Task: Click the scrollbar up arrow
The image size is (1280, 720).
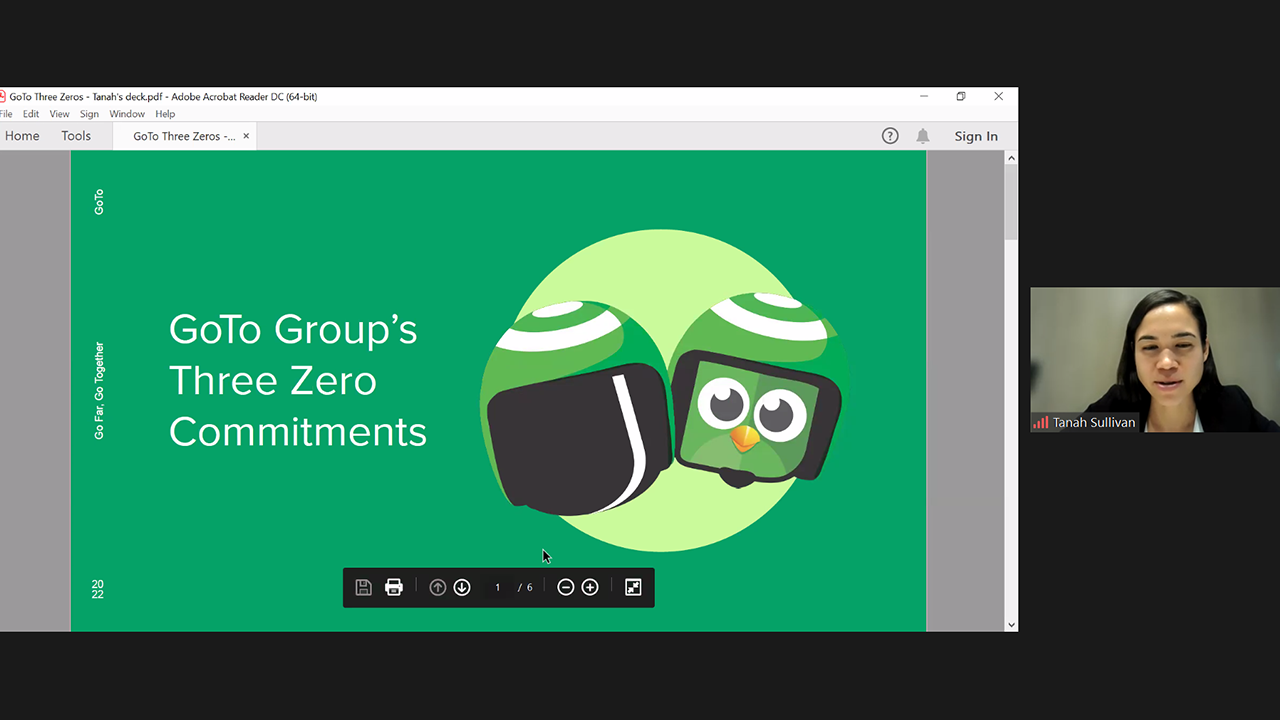Action: click(1011, 158)
